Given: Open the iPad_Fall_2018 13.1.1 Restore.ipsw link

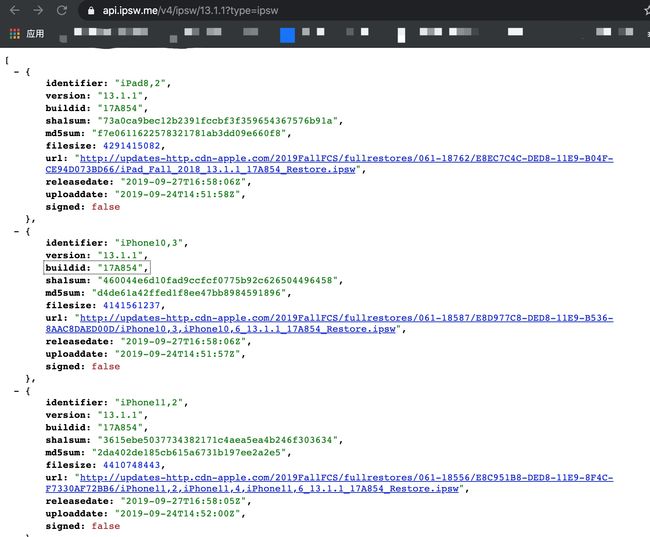Looking at the screenshot, I should (329, 164).
